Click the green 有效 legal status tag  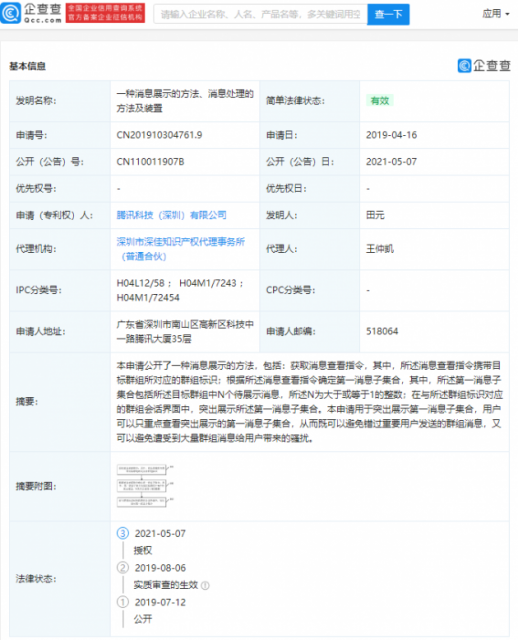pos(380,100)
